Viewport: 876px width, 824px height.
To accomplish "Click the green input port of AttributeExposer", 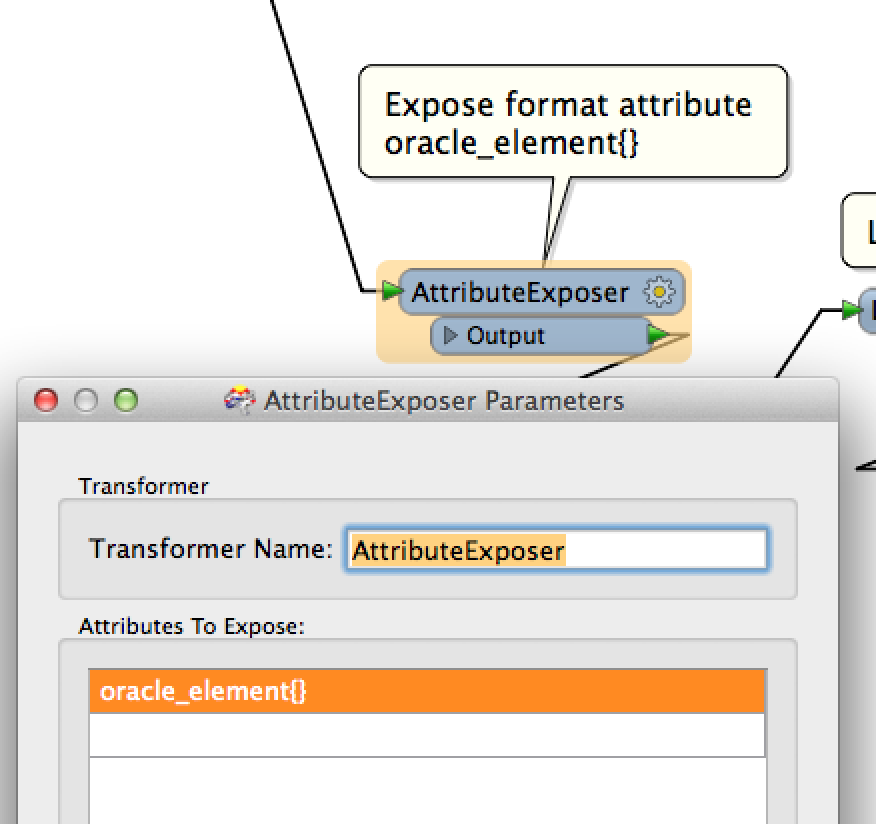I will click(x=392, y=290).
